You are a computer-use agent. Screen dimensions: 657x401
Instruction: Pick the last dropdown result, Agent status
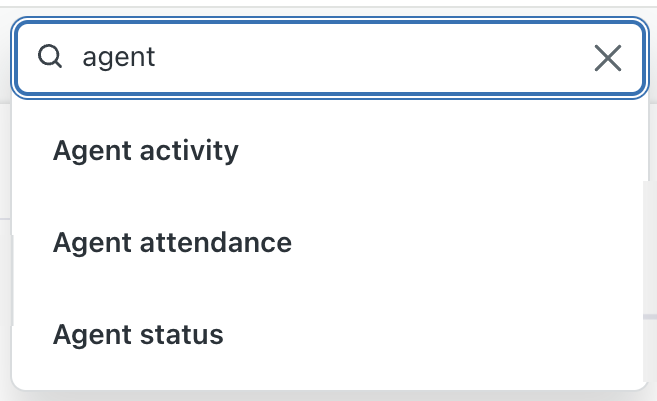(138, 334)
